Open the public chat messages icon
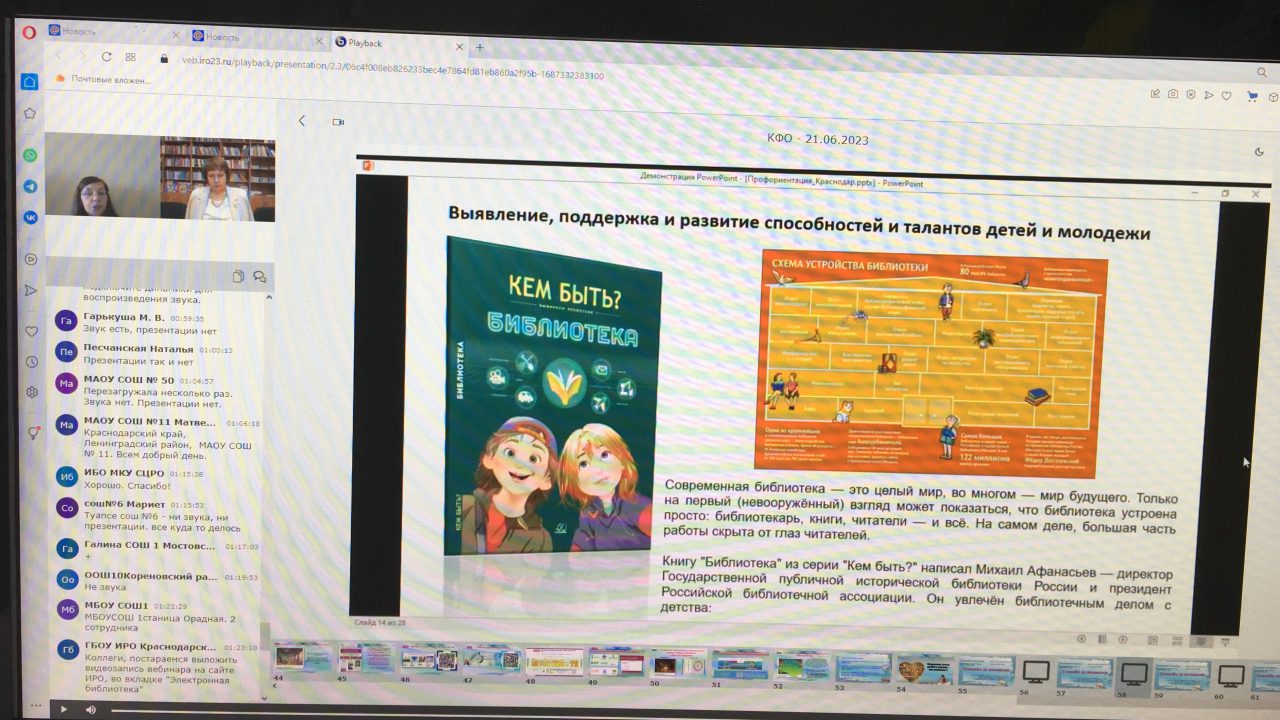 point(259,277)
